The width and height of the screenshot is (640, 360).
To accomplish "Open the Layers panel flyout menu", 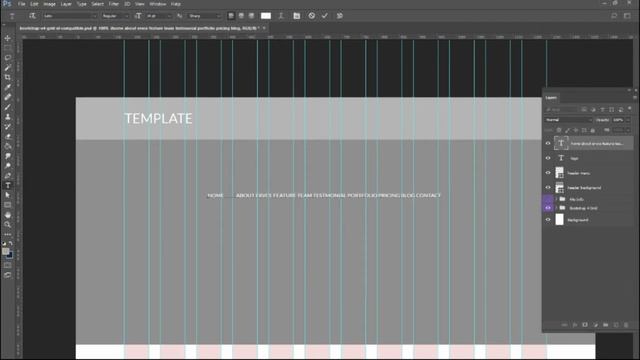I will tap(634, 98).
